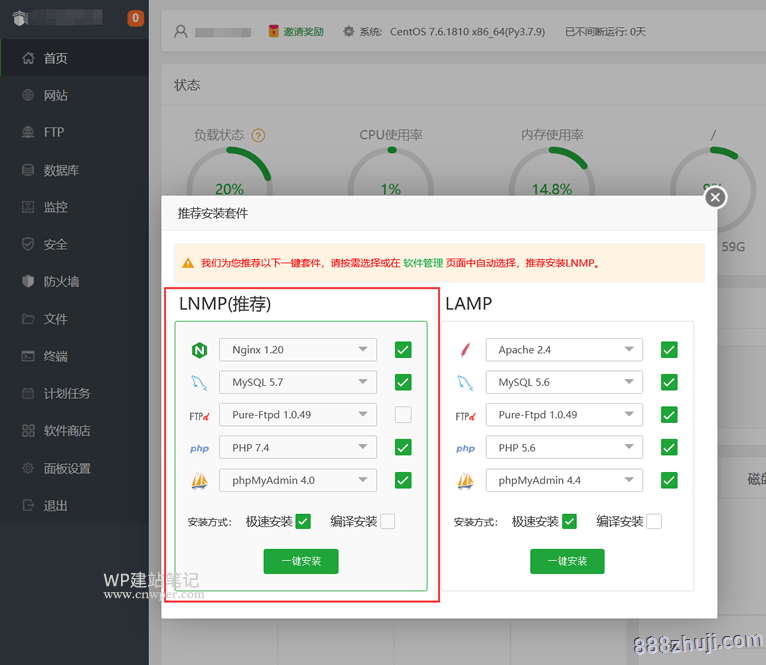Click the php icon in LNMP list
The image size is (766, 665).
coord(199,449)
